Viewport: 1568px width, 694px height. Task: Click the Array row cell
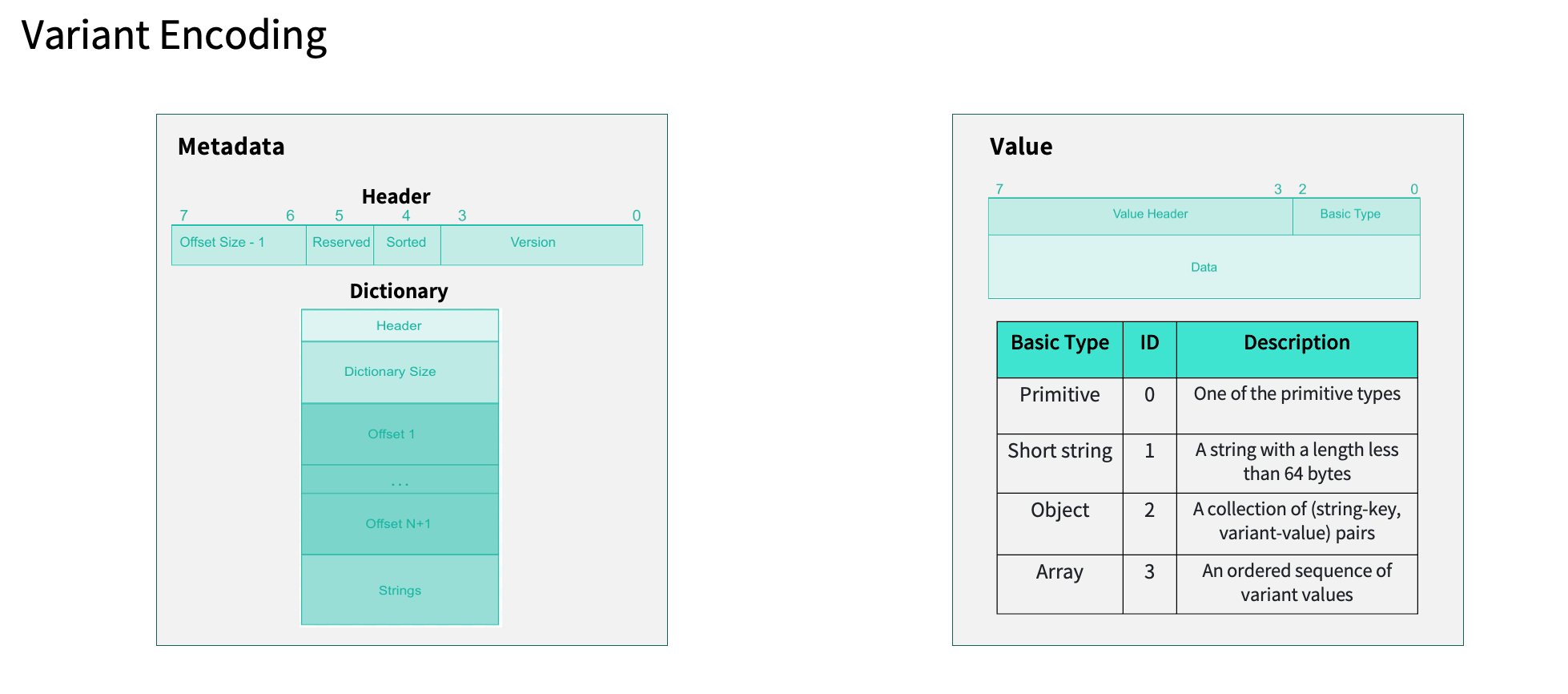pyautogui.click(x=1059, y=573)
